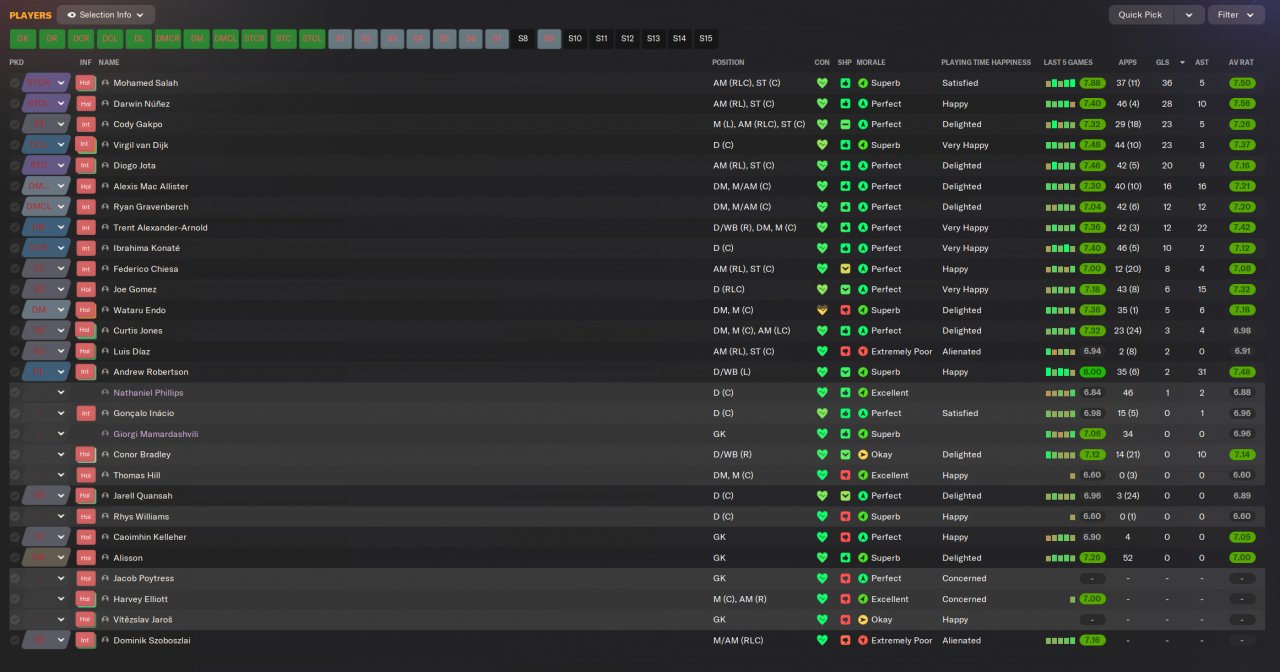Toggle picked checkmark for Dominik Szoboszlai
Image resolution: width=1280 pixels, height=672 pixels.
click(14, 640)
